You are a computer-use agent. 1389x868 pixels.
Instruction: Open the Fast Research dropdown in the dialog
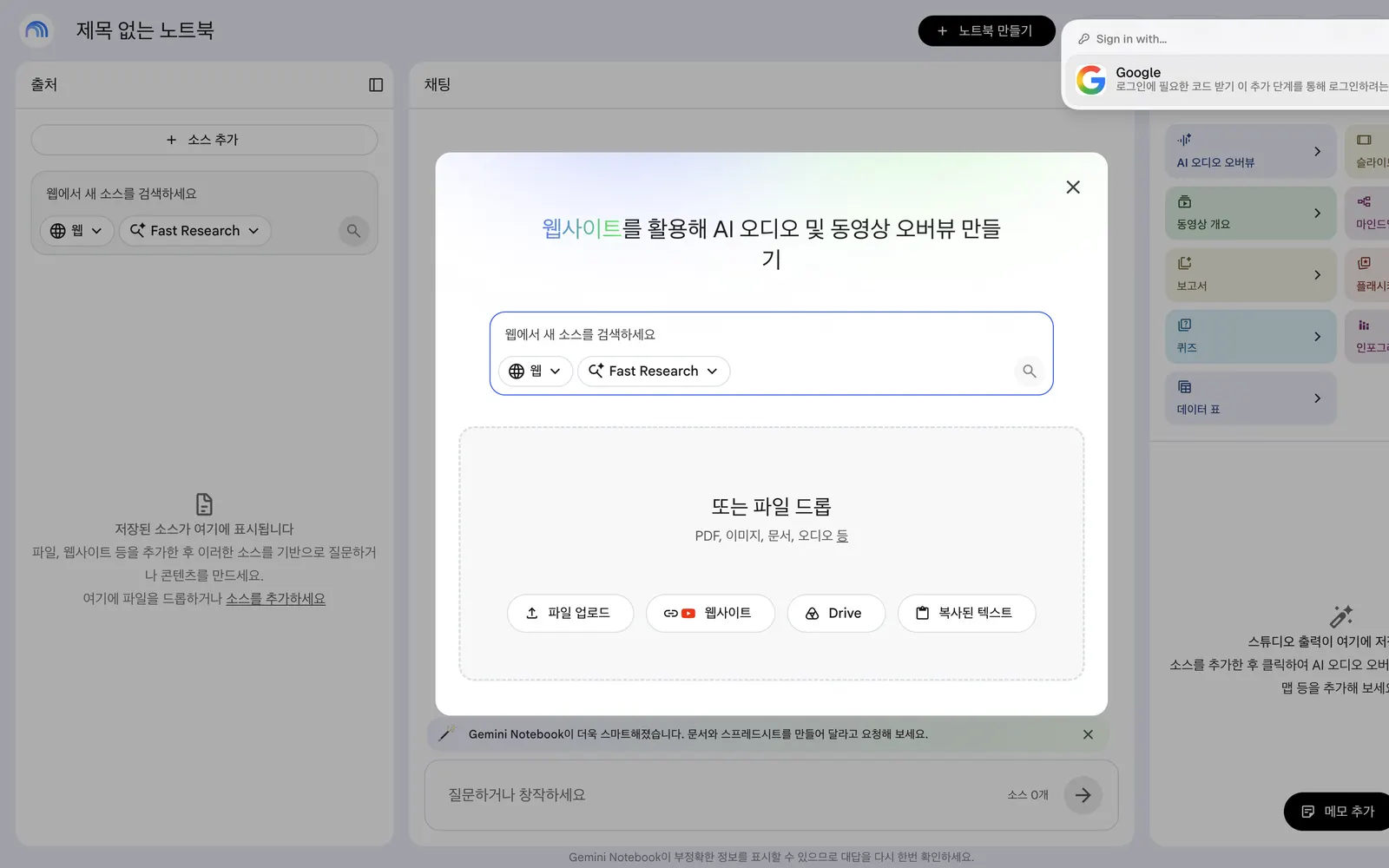pyautogui.click(x=654, y=372)
